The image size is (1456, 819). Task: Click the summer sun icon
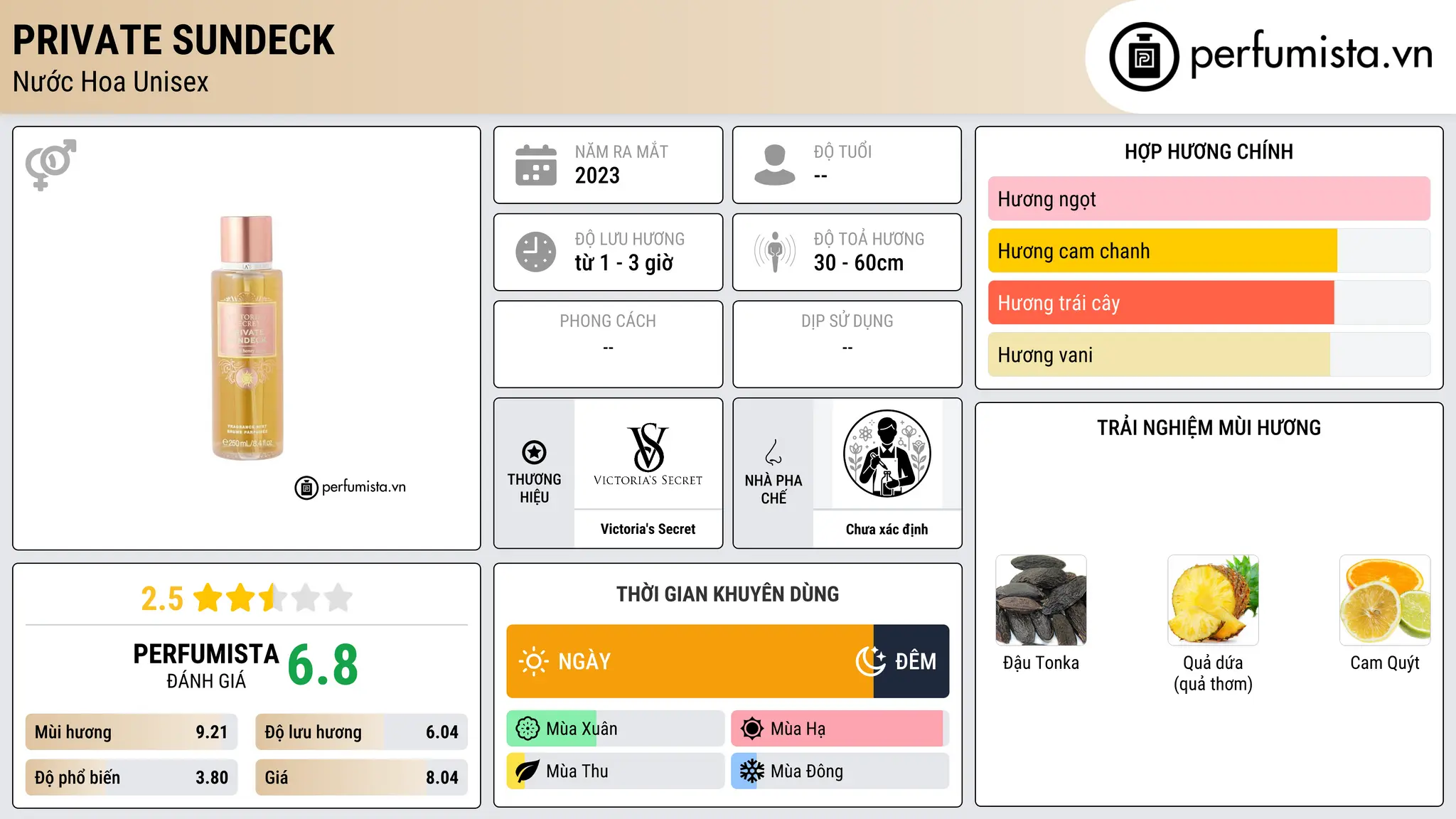point(752,729)
